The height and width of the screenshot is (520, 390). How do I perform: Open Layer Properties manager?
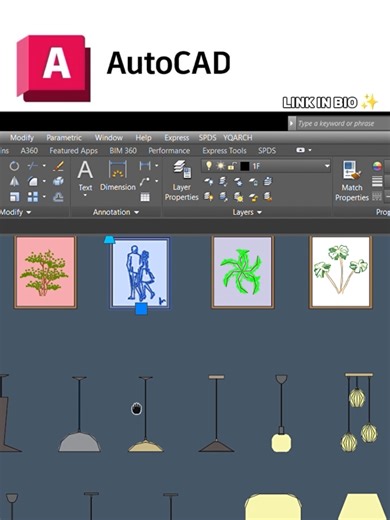click(x=182, y=181)
